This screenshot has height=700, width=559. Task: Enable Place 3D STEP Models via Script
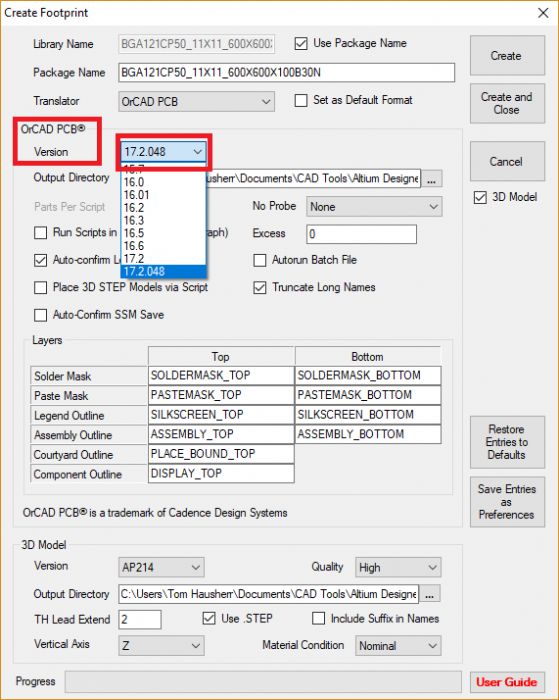pos(41,288)
